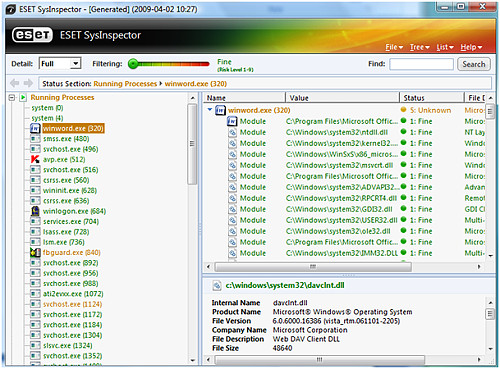Screen dimensions: 500x369
Task: Click the process icon beside services.exe (704)
Action: [35, 221]
